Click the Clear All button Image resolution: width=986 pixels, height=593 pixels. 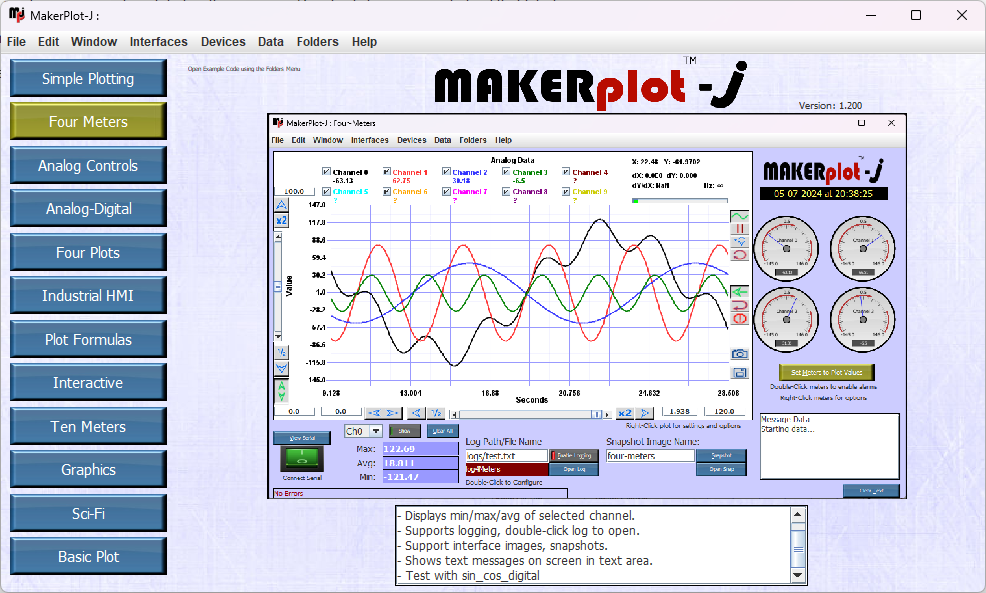point(443,431)
